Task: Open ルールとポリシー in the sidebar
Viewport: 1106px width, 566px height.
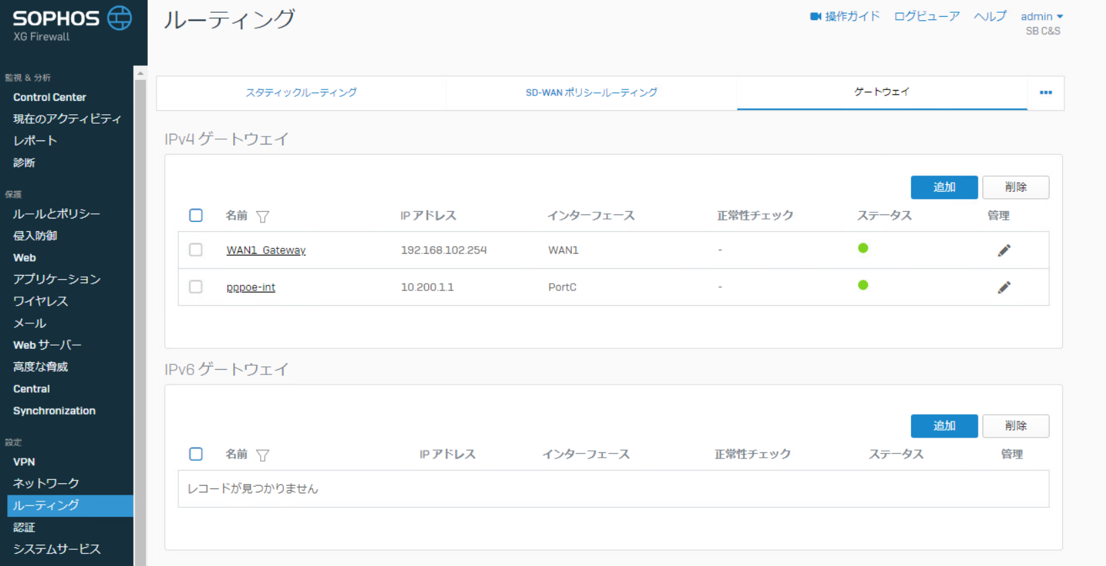Action: tap(56, 214)
